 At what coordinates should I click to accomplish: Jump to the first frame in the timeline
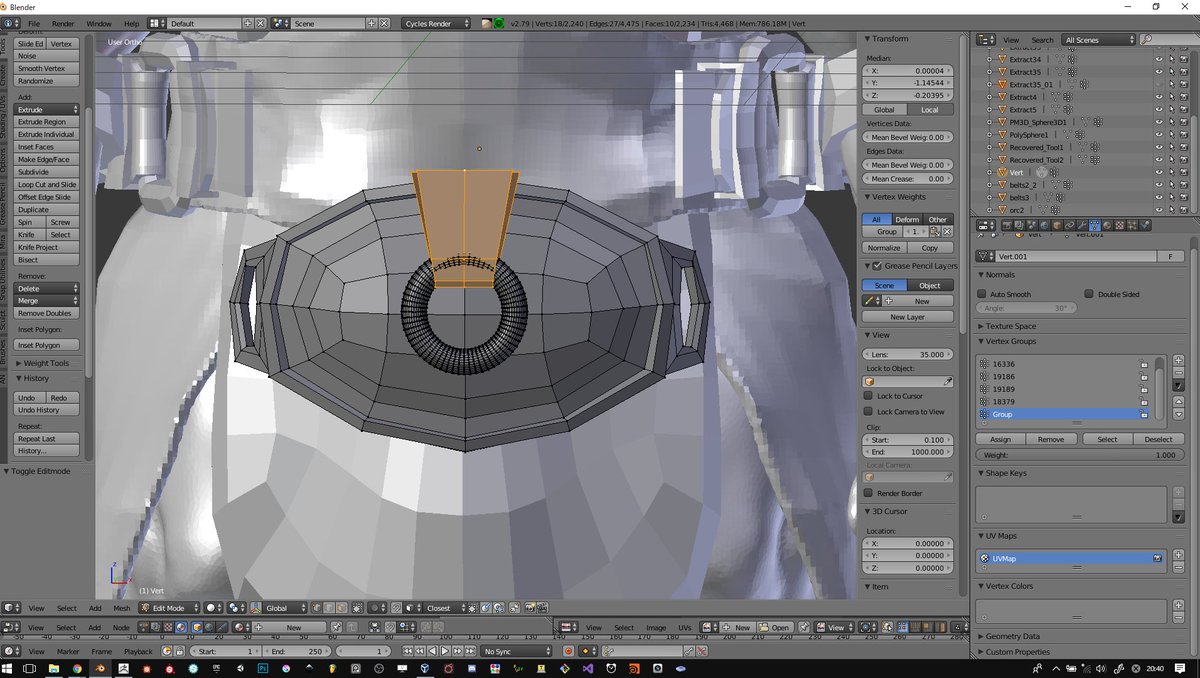(x=407, y=651)
